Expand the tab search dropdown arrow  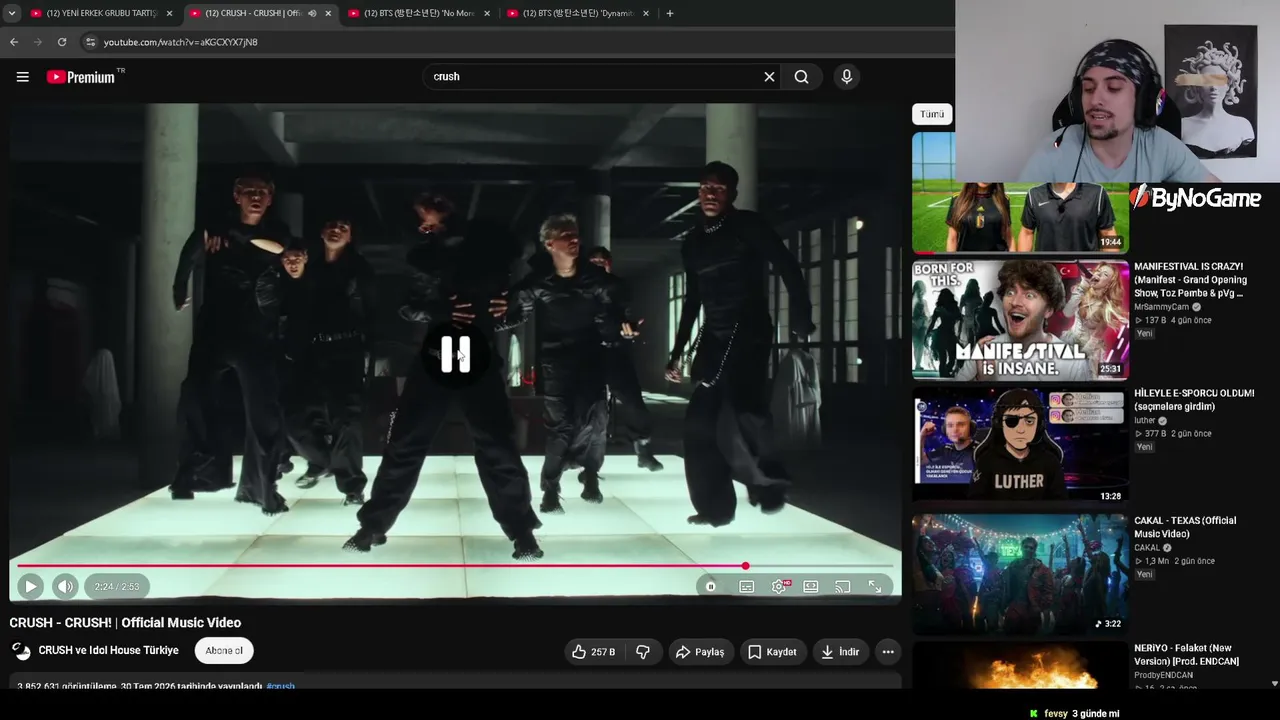click(11, 13)
